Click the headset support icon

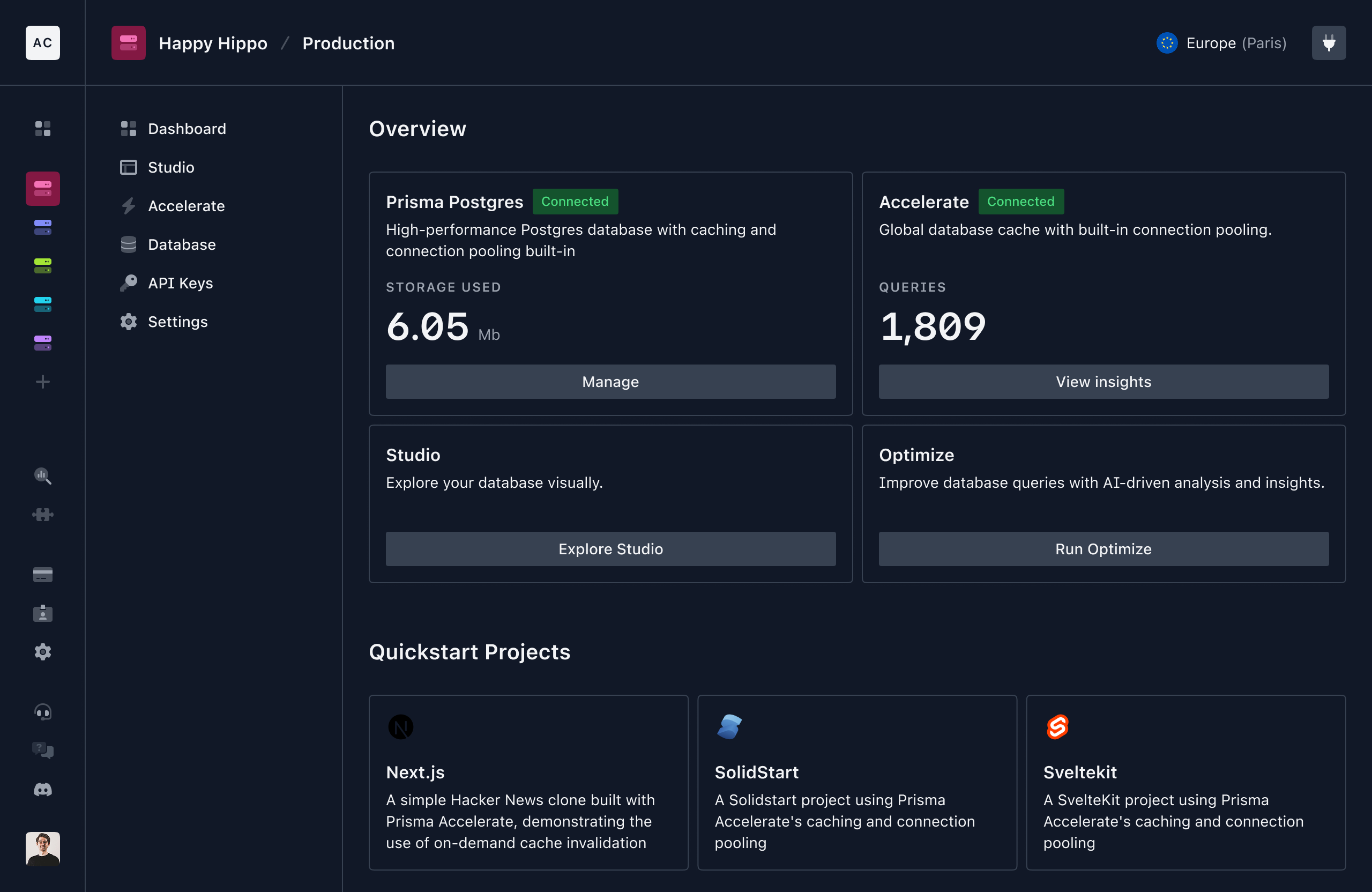[43, 712]
